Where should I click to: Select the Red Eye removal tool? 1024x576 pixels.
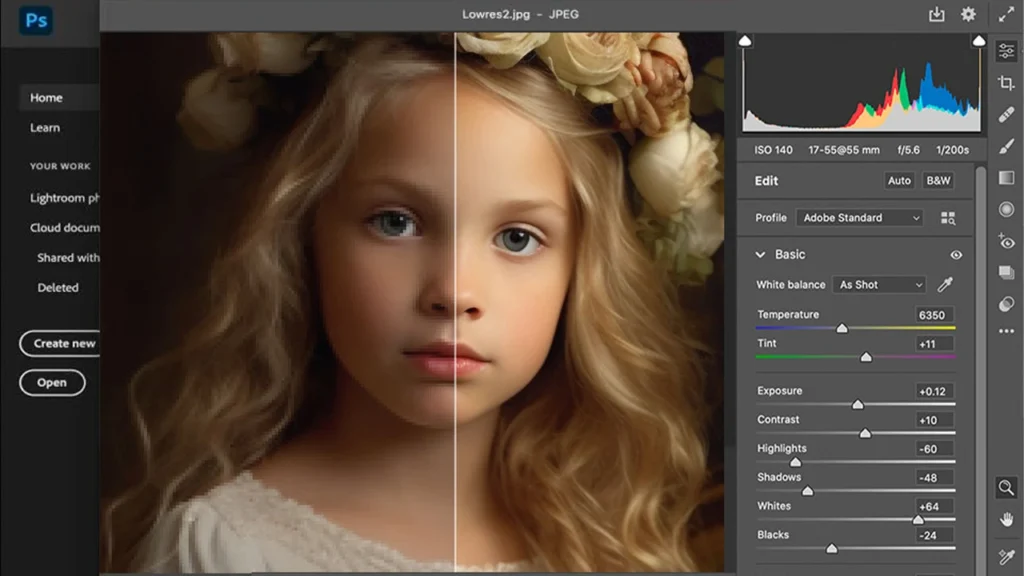[x=1006, y=241]
